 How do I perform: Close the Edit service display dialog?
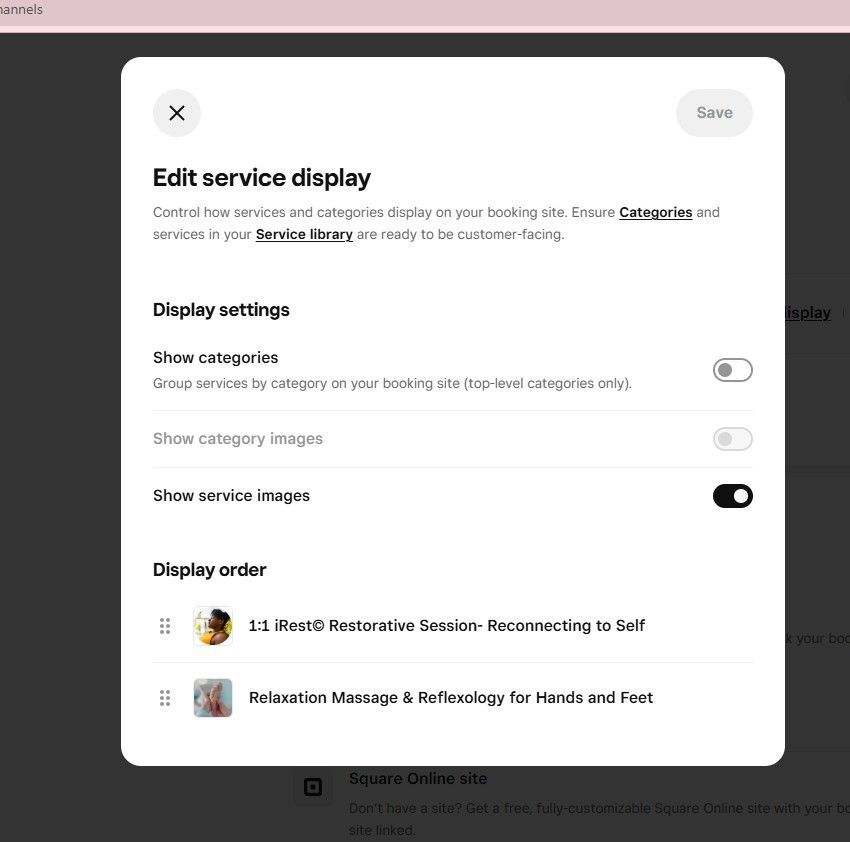(177, 113)
